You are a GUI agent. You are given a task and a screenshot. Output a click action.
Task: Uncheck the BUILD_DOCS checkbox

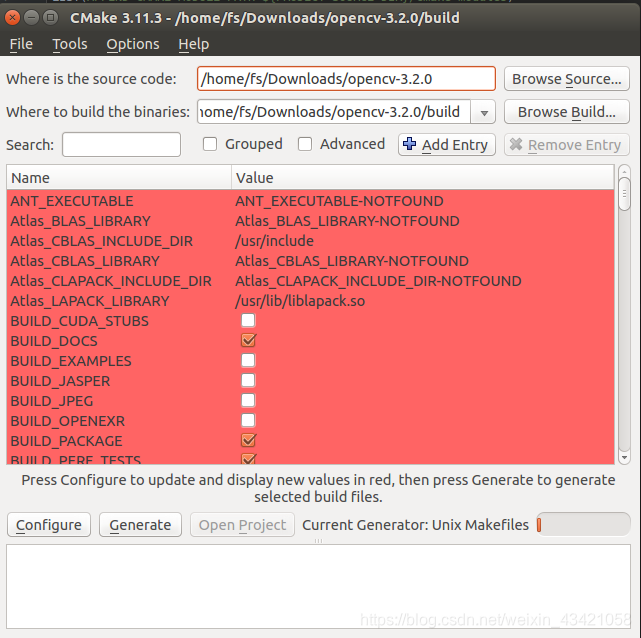click(249, 340)
